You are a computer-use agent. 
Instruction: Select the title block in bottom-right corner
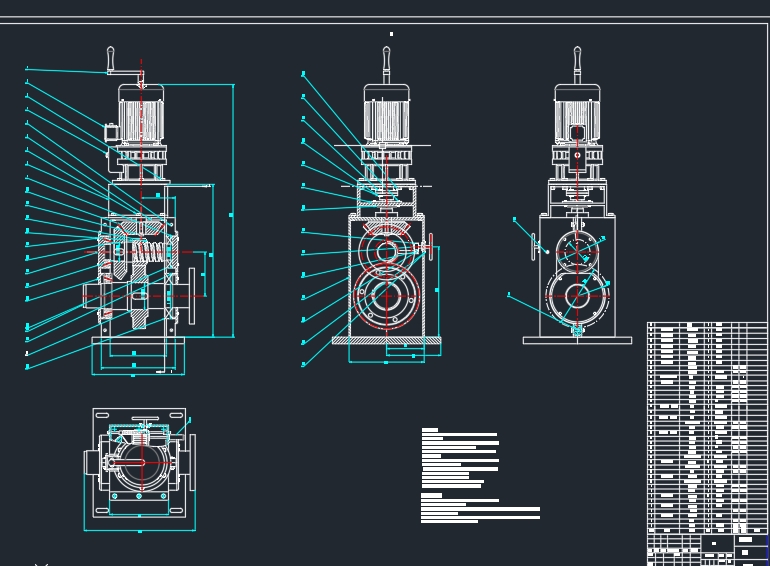(707, 550)
